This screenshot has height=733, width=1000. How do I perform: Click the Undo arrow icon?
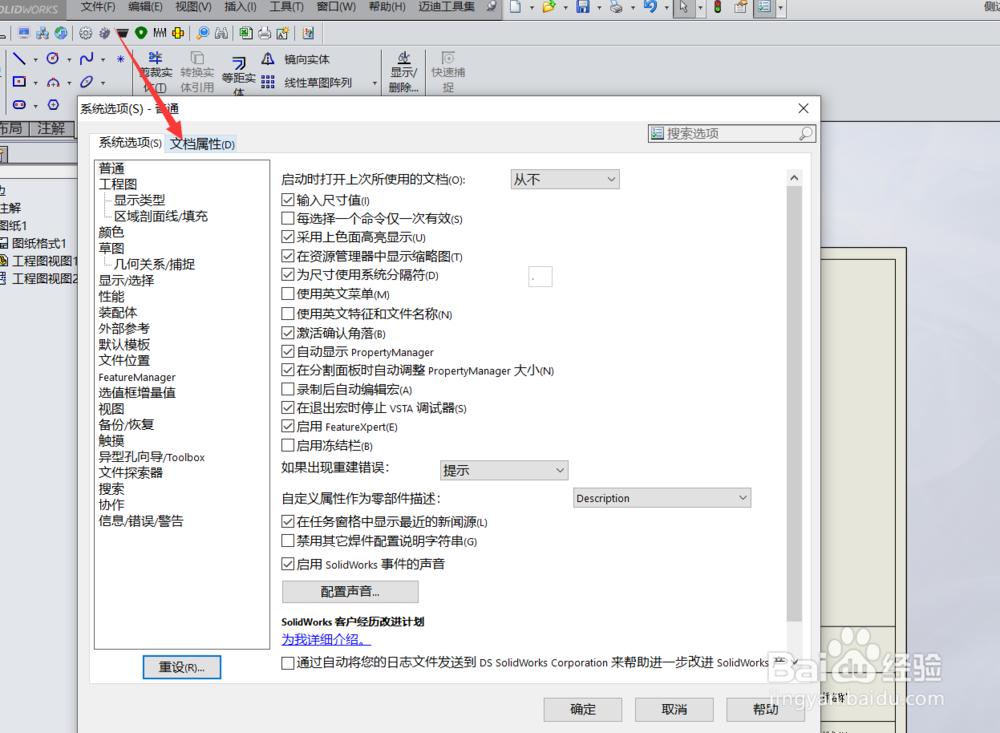(650, 7)
